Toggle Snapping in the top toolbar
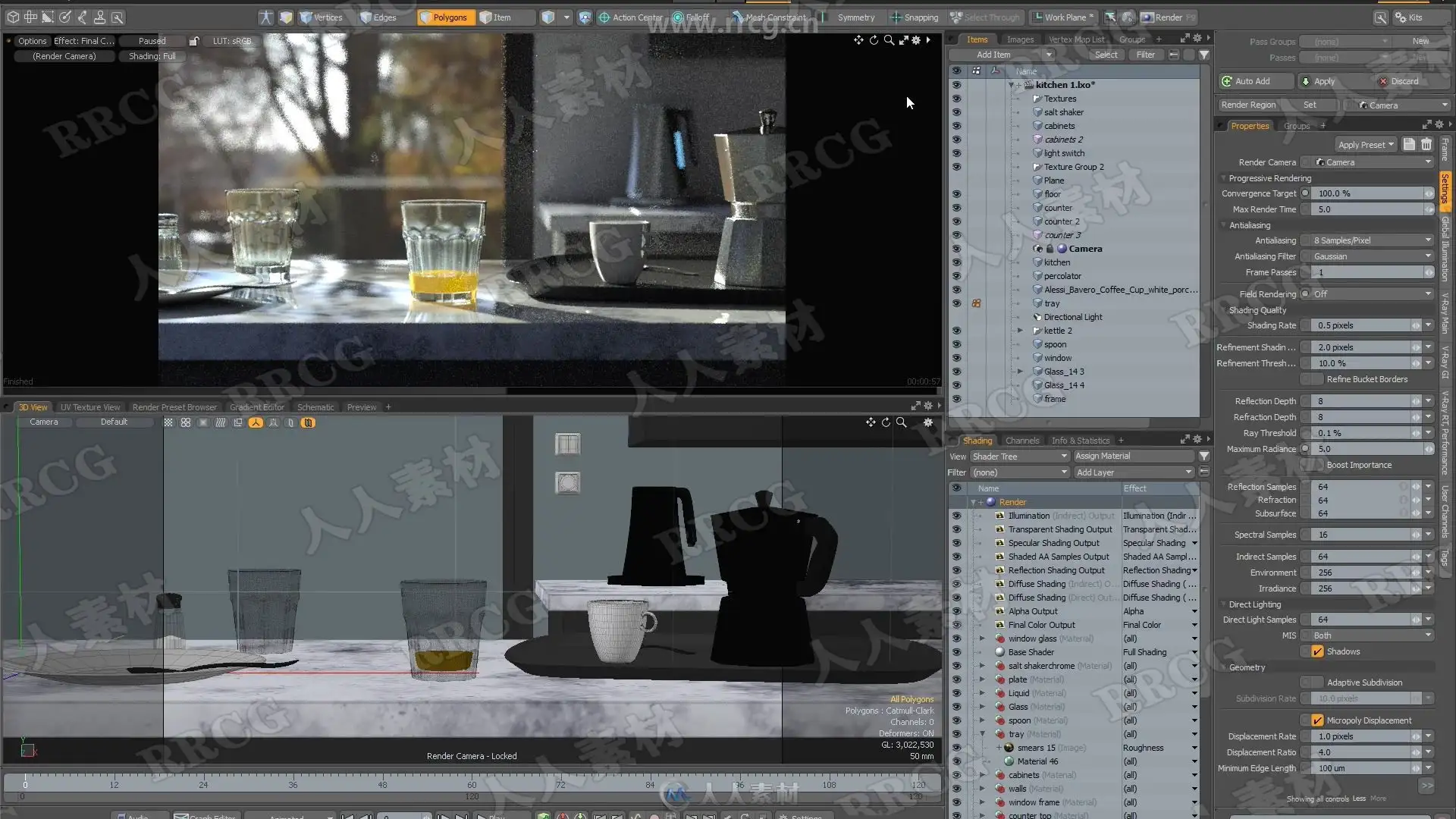This screenshot has width=1456, height=819. [914, 17]
